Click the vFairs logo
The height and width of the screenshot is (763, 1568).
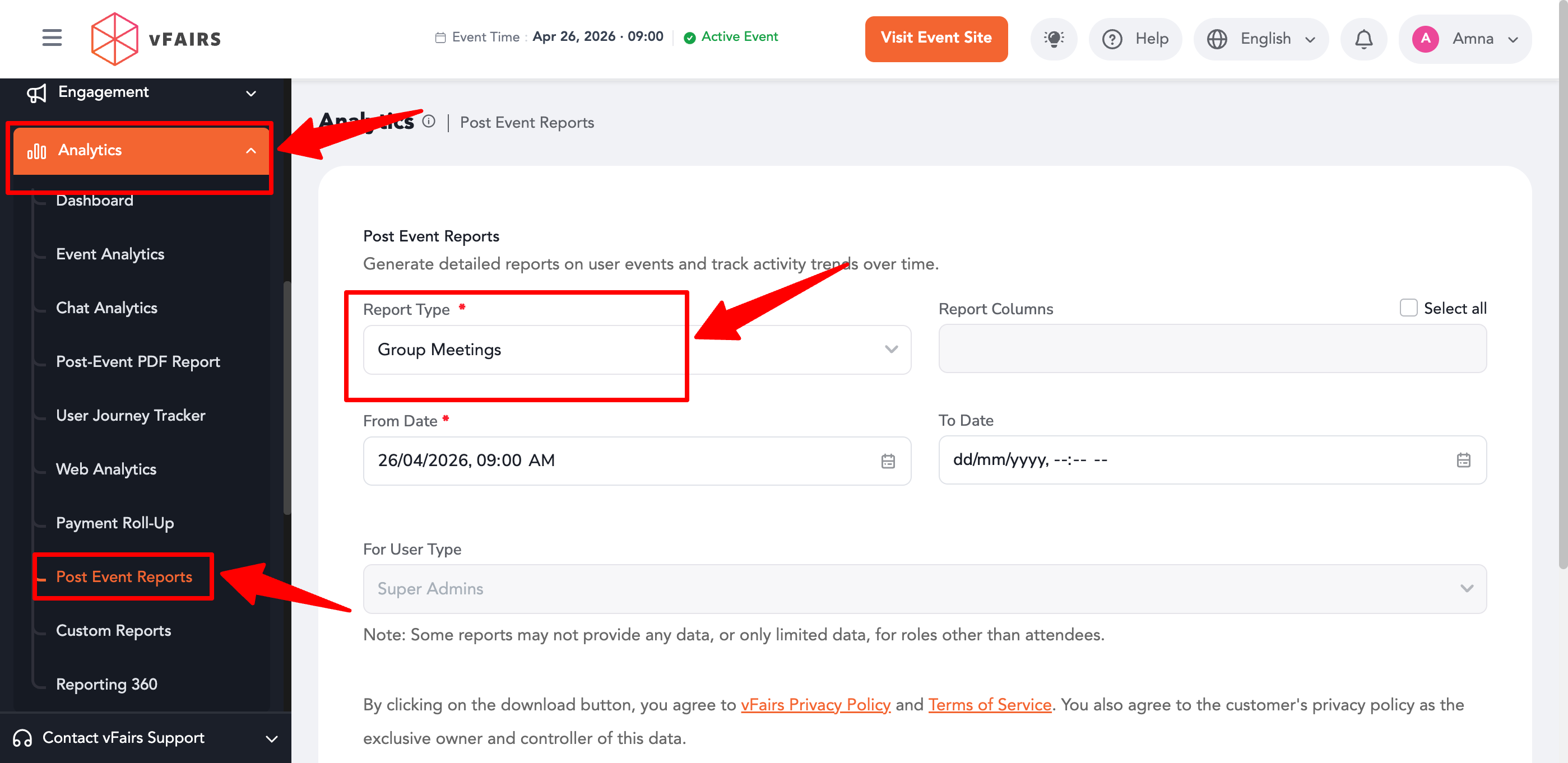(x=156, y=39)
